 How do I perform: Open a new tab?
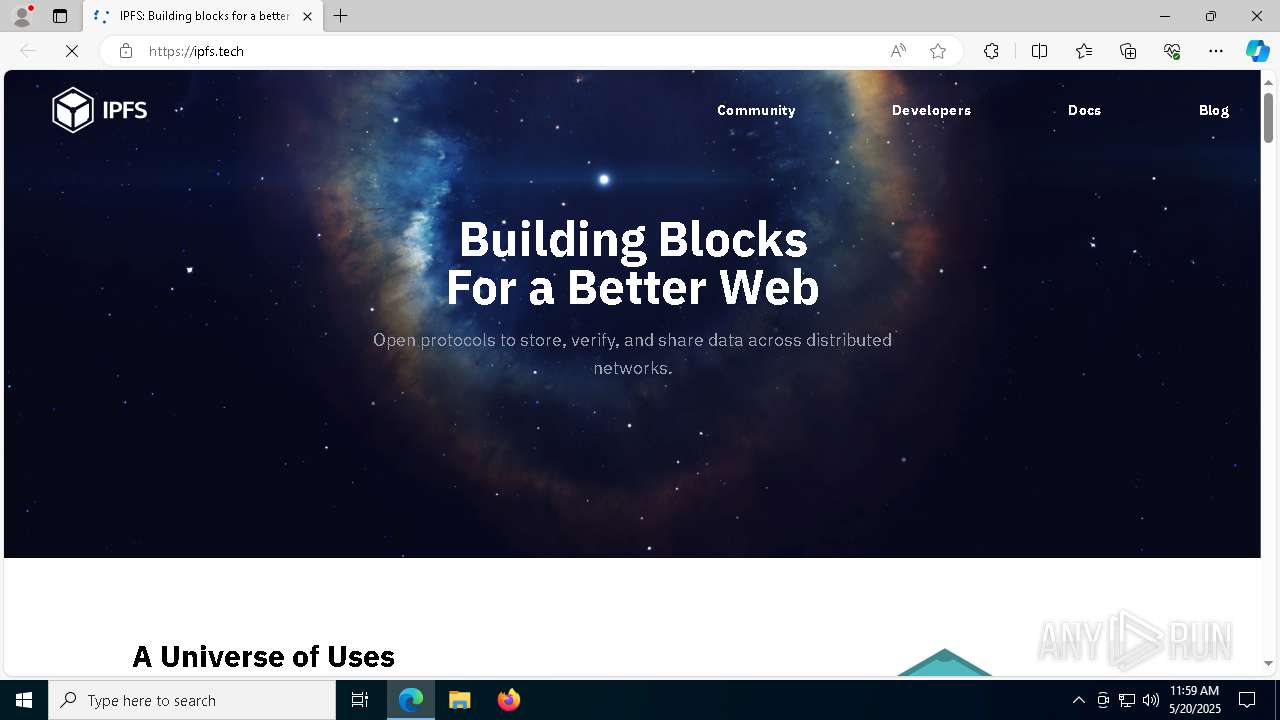point(341,16)
